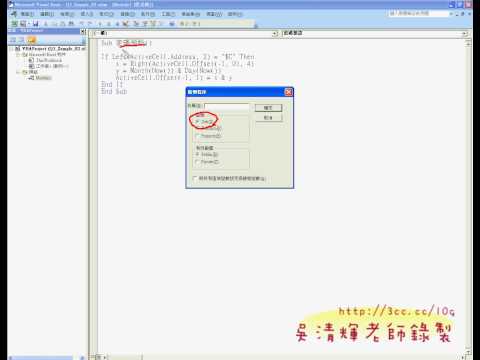Click the Properties Window toolbar icon
The image size is (480, 360).
[145, 24]
